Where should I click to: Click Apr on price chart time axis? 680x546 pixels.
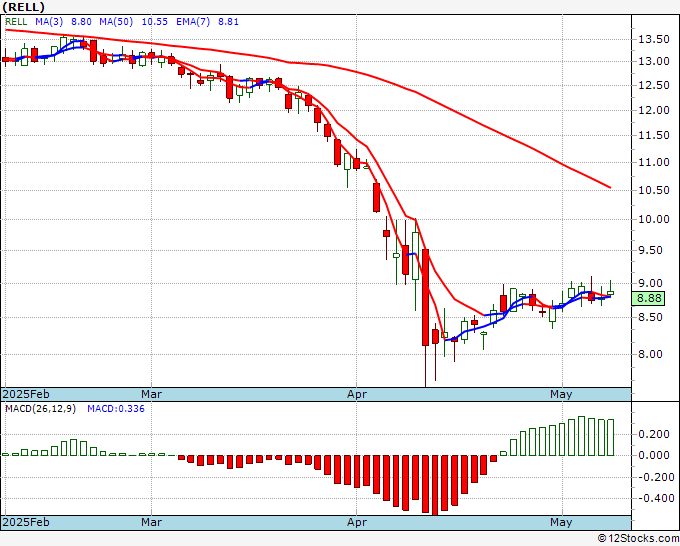click(x=357, y=394)
